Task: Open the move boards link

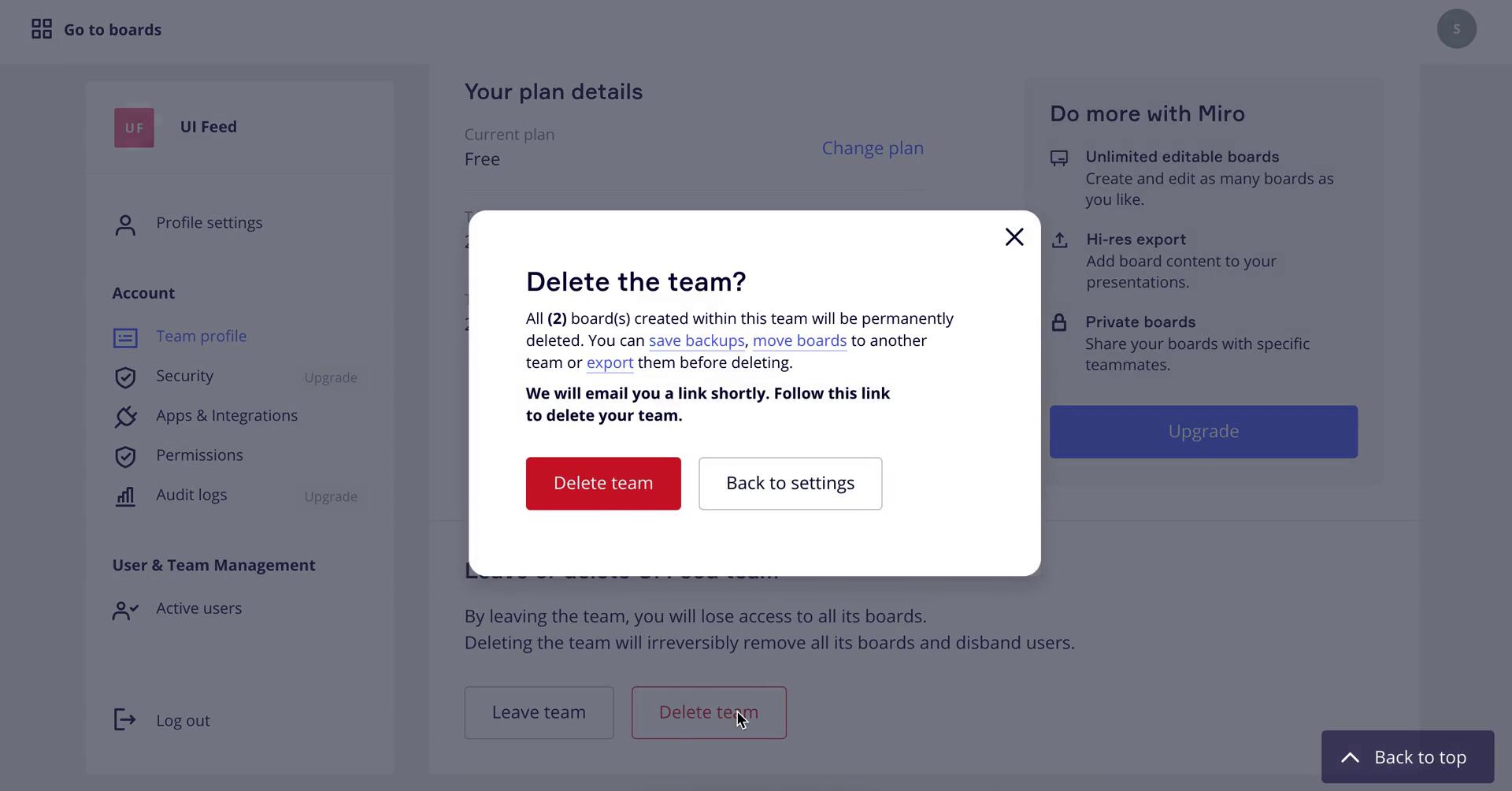Action: (799, 341)
